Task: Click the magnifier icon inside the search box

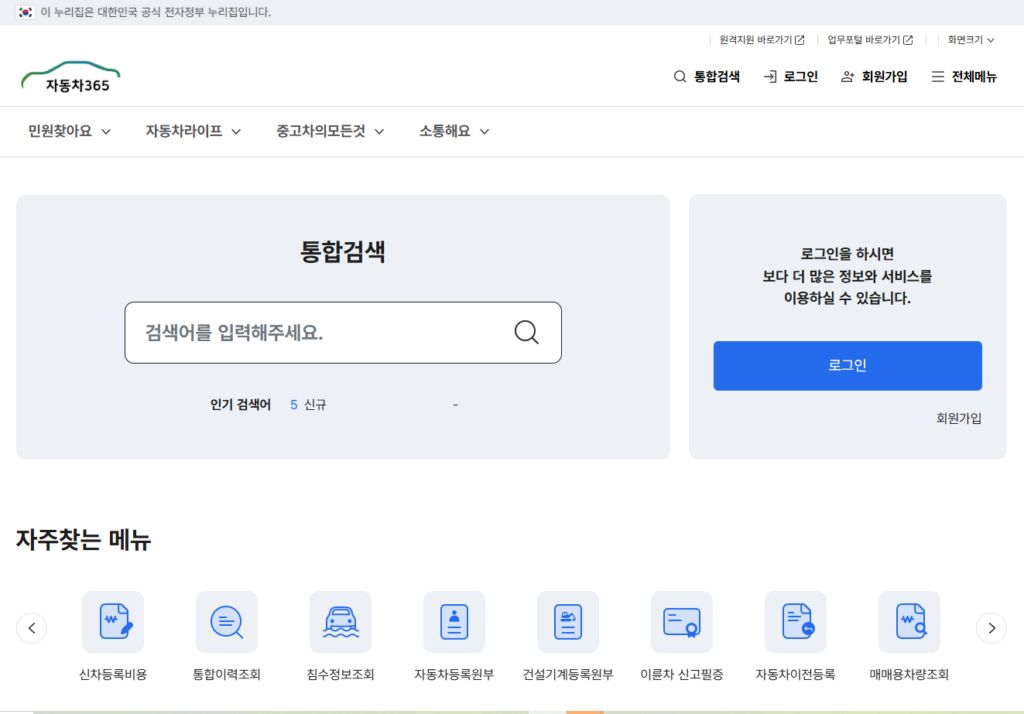Action: (526, 332)
